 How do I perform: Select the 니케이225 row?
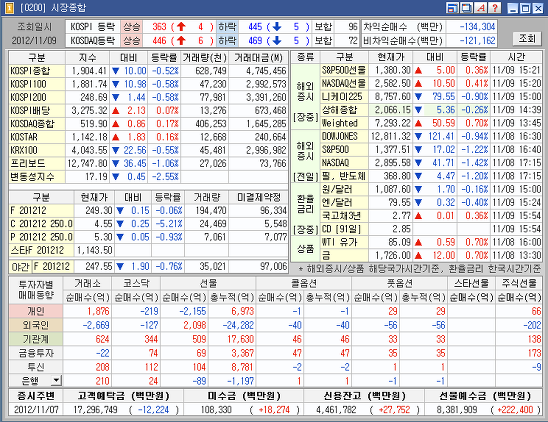point(431,97)
